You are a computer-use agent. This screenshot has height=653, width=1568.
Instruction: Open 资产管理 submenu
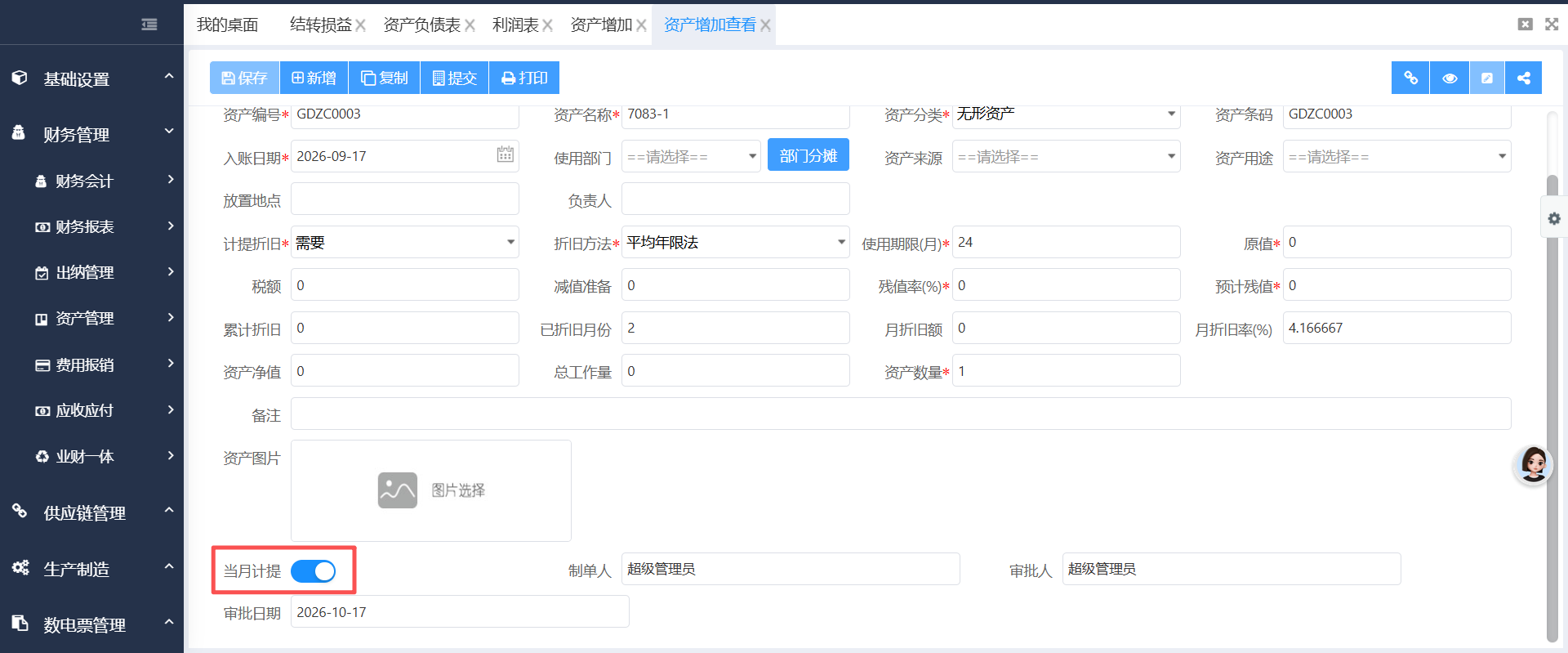point(91,318)
